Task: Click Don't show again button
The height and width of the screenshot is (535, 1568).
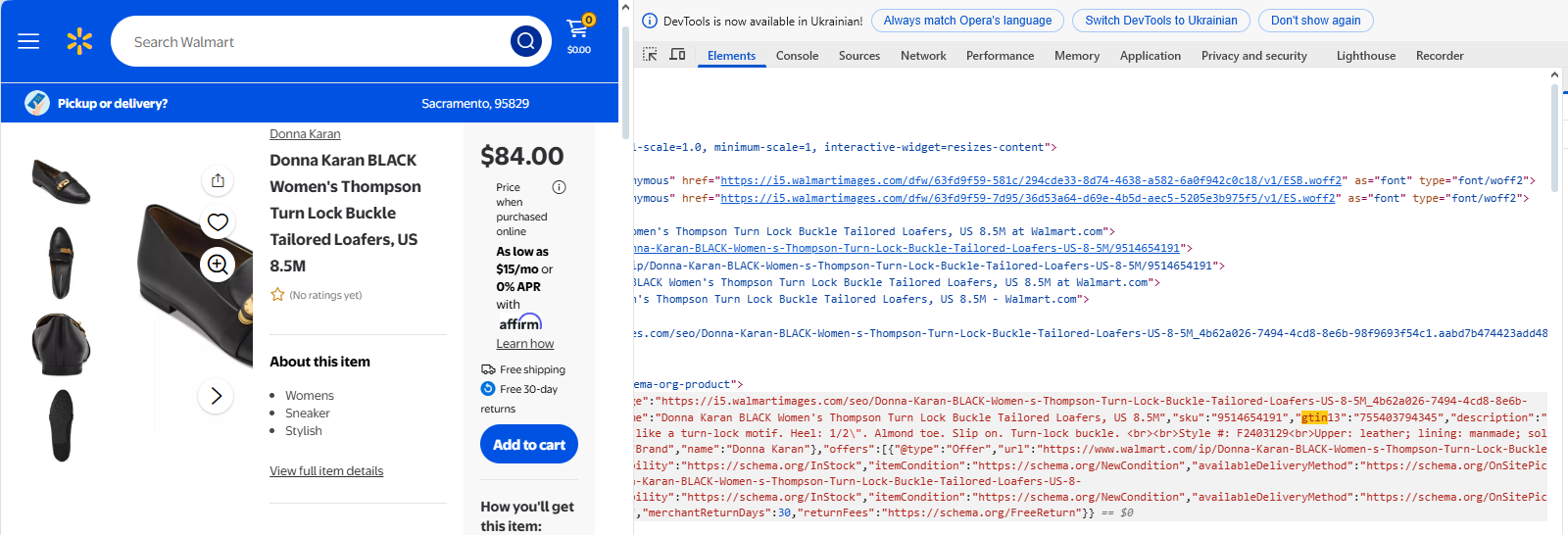Action: [x=1316, y=21]
